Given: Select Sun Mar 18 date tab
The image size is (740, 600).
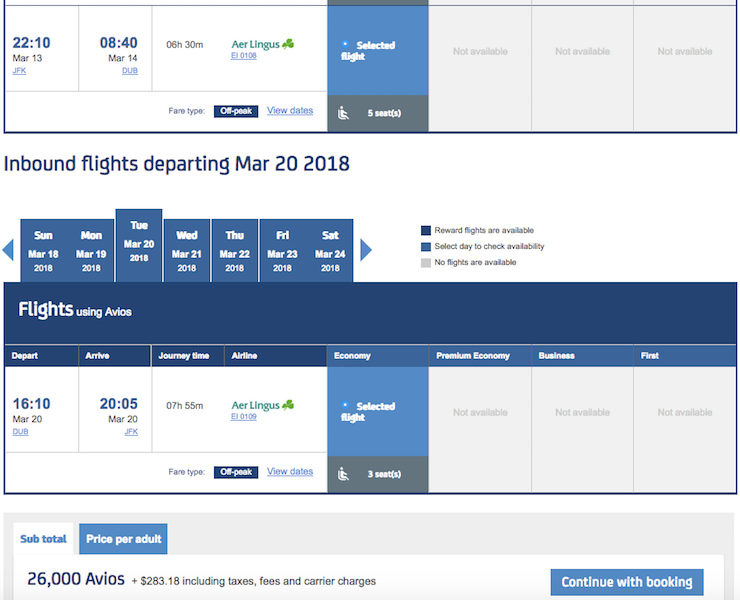Looking at the screenshot, I should 43,250.
